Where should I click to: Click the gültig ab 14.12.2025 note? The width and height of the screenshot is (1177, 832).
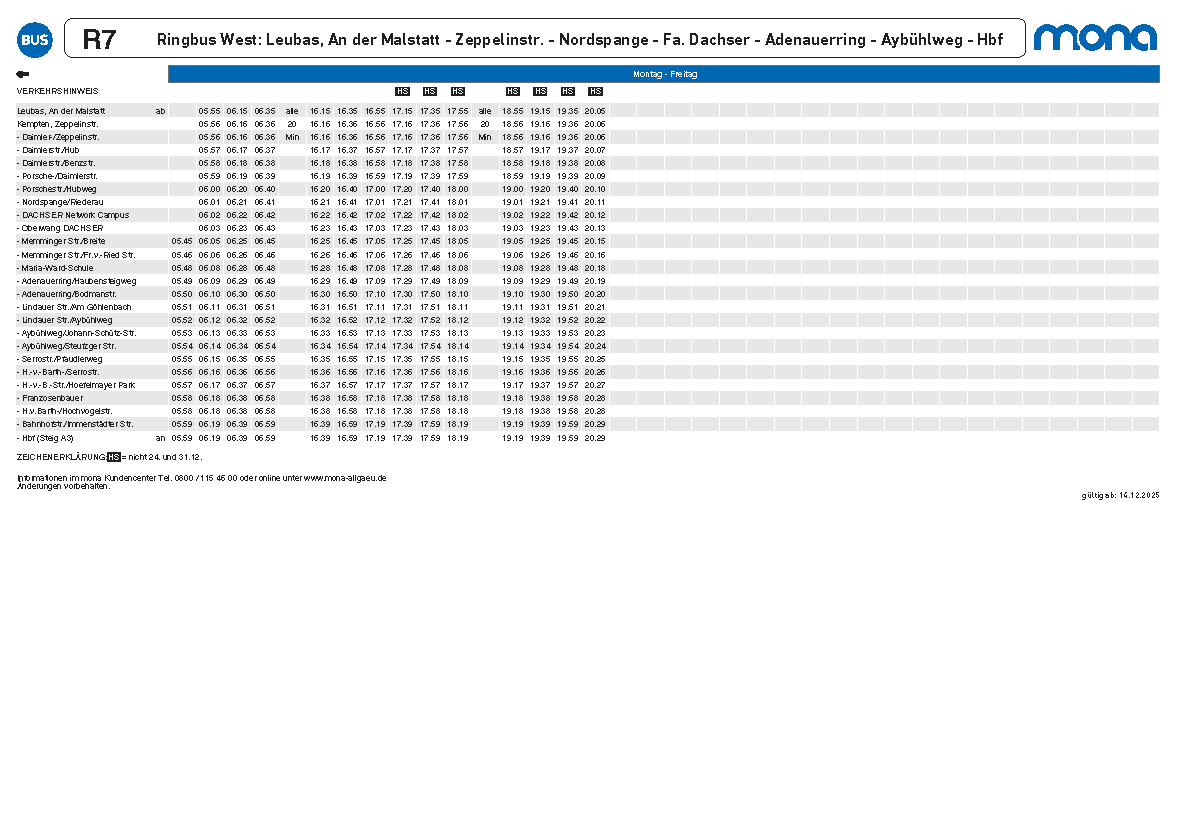tap(1120, 495)
